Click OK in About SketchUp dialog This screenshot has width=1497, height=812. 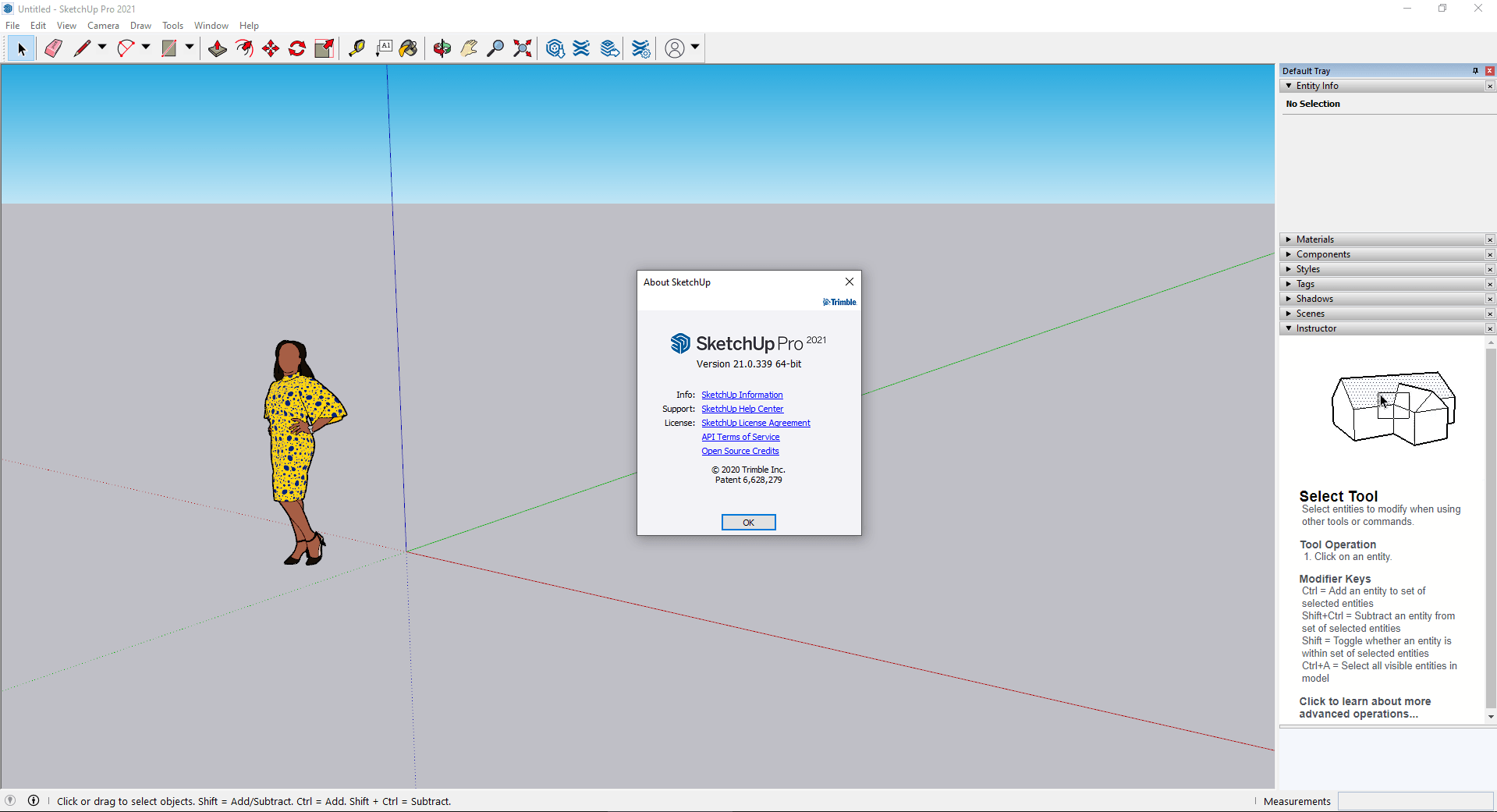pos(748,523)
